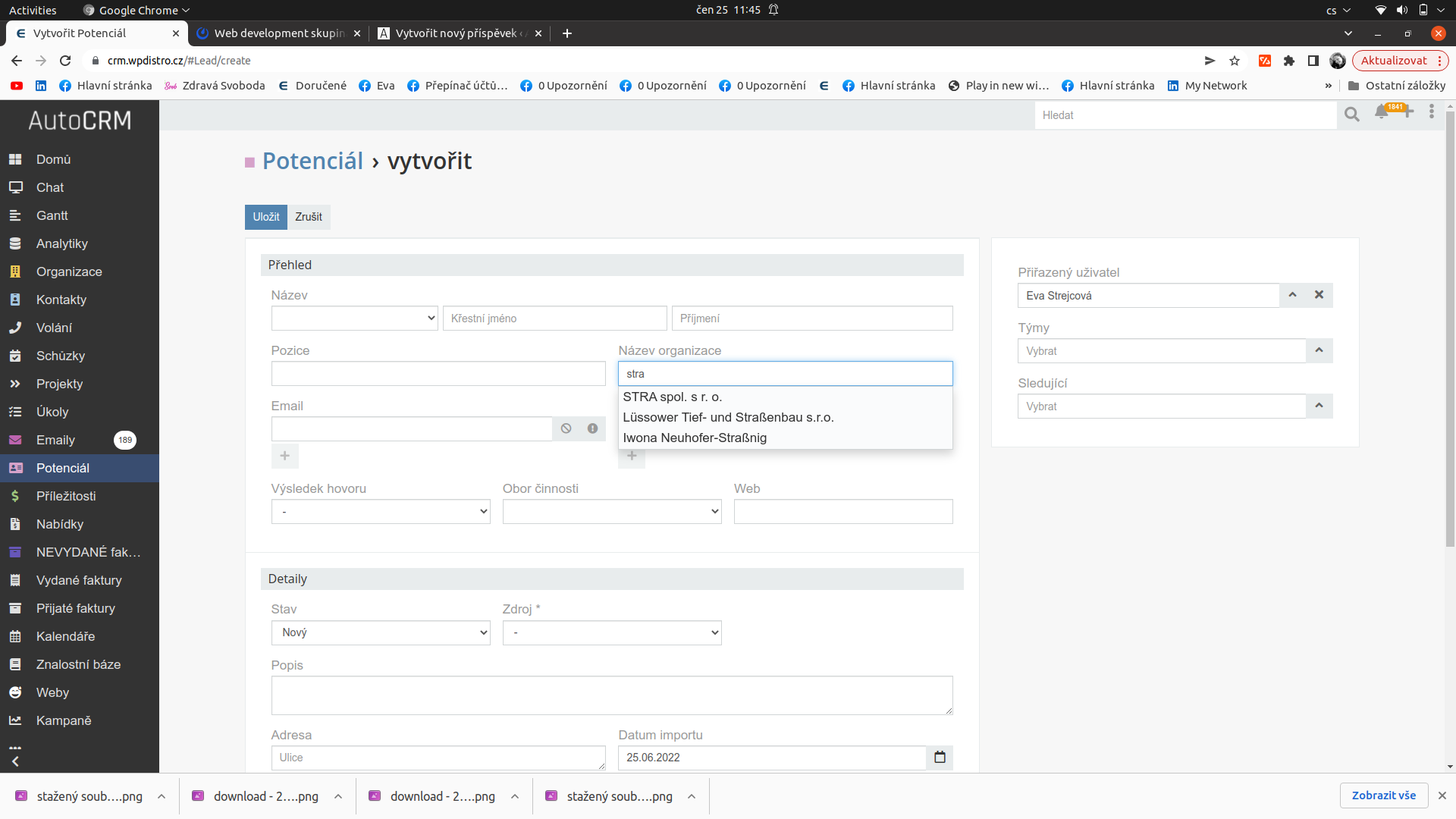Click the Zrušit button

[309, 216]
